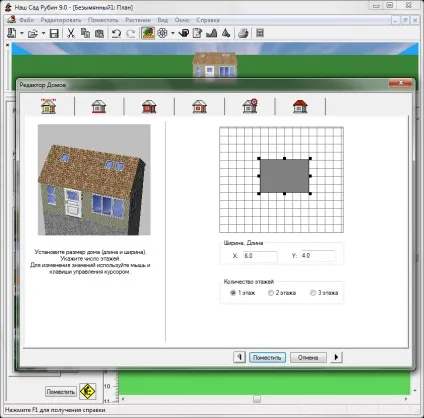424x418 pixels.
Task: Click the X width input field
Action: [260, 256]
